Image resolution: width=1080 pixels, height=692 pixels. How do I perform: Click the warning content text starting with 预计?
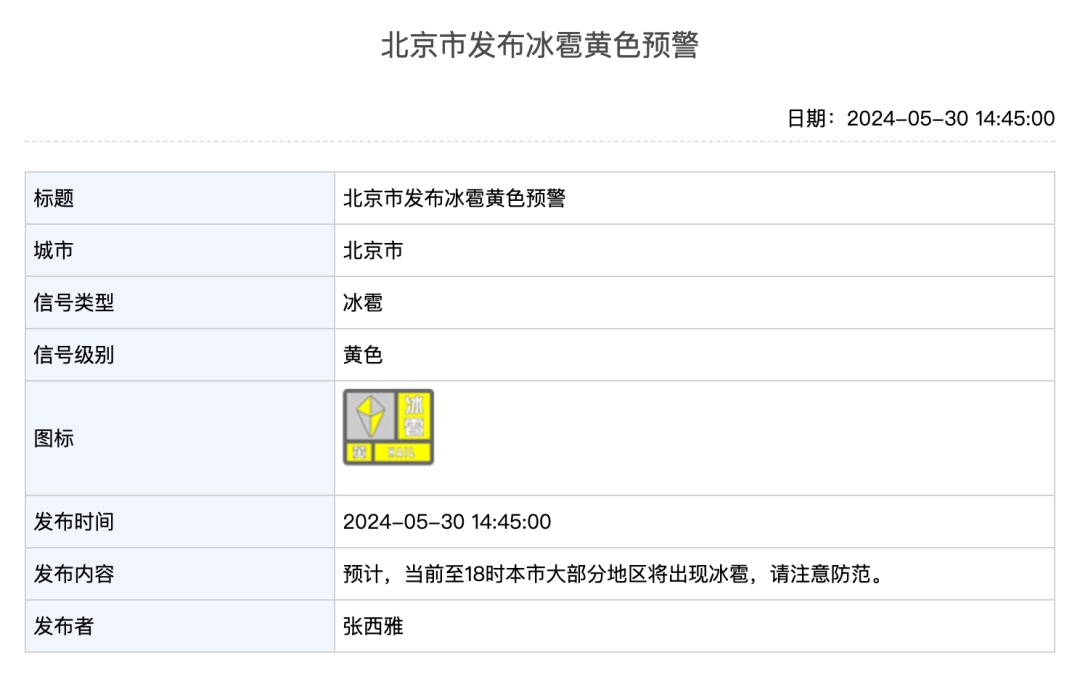click(613, 574)
